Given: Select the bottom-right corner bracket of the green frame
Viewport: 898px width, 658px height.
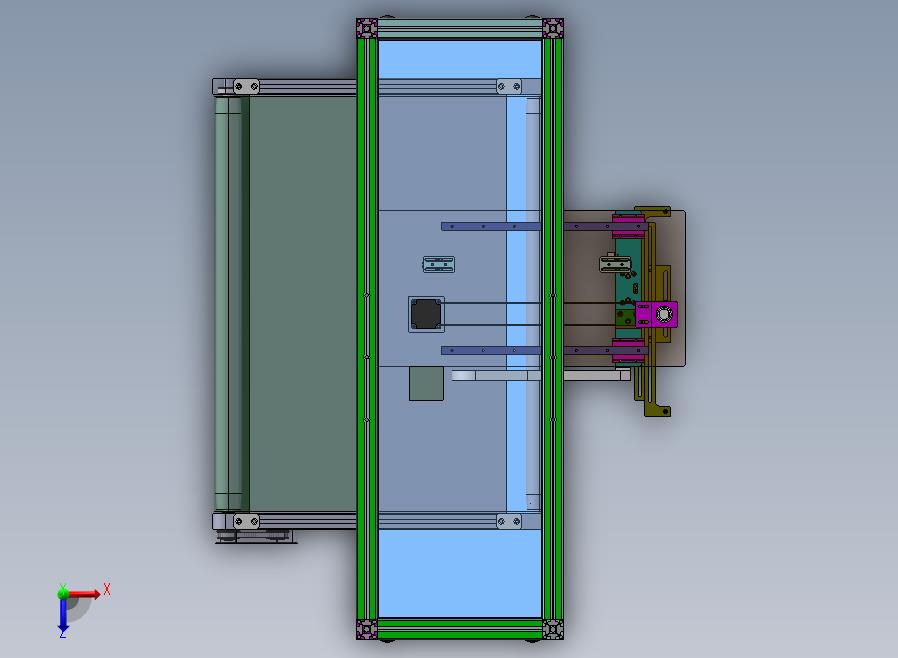Looking at the screenshot, I should (553, 629).
